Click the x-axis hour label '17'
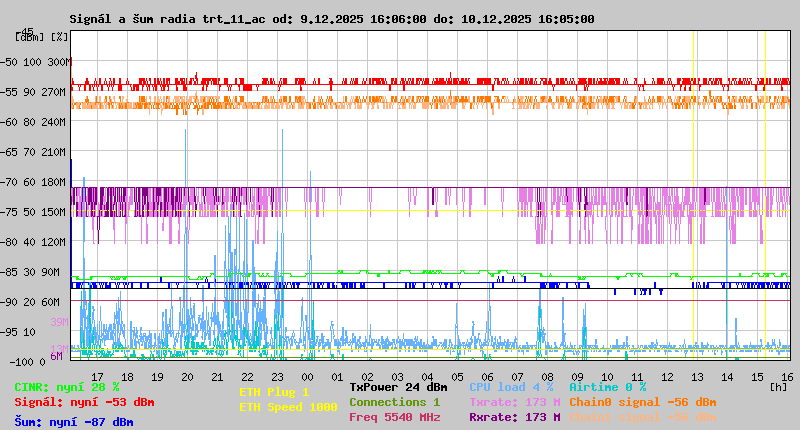Image resolution: width=800 pixels, height=430 pixels. point(97,377)
